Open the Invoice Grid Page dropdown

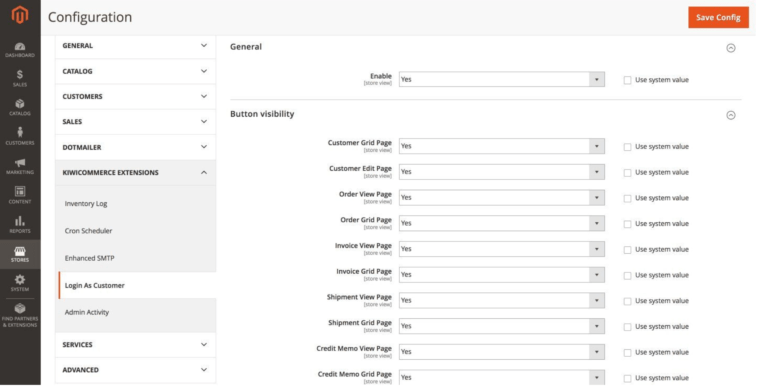[x=502, y=275]
